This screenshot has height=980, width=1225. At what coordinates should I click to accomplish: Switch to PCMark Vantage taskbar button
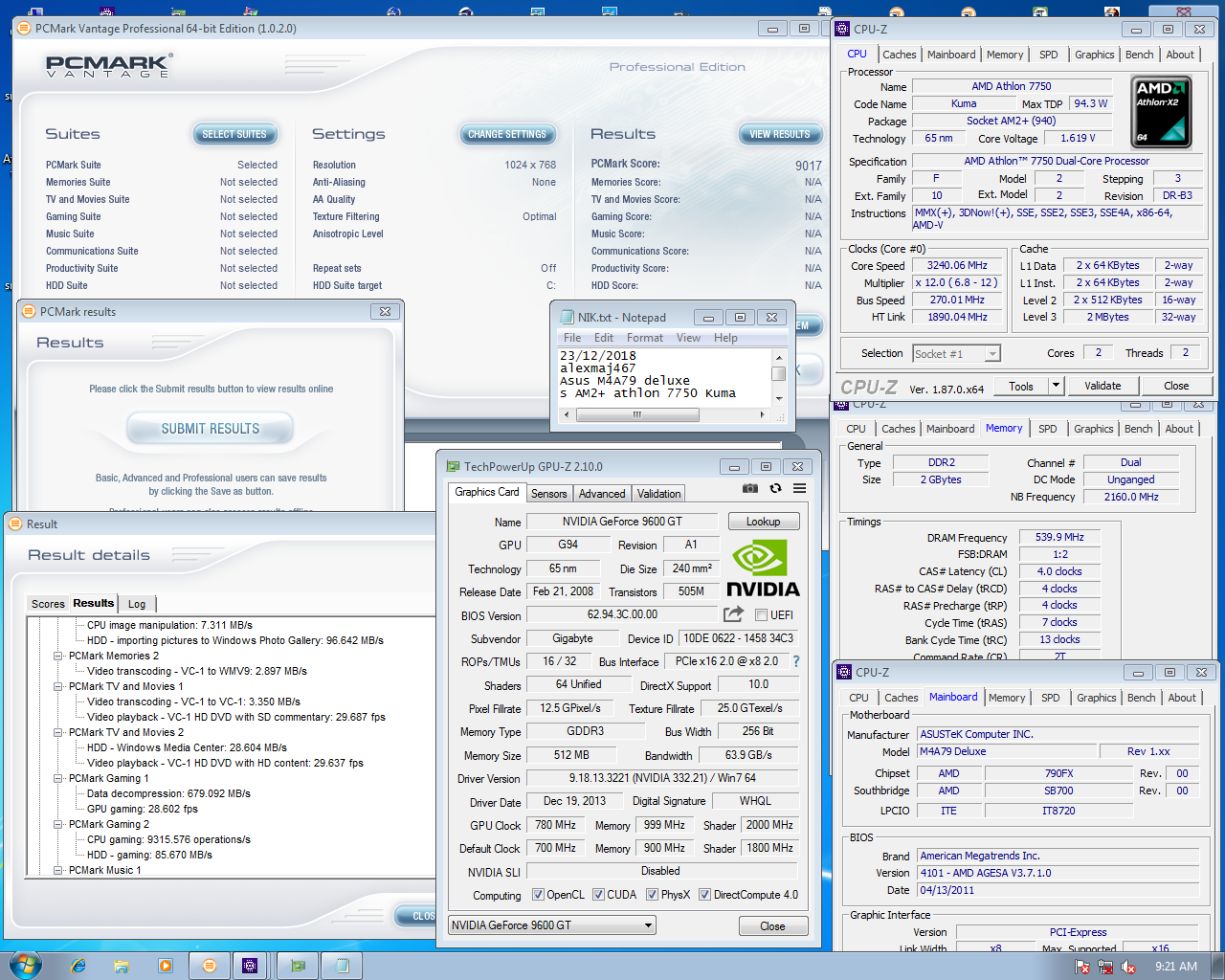click(209, 966)
